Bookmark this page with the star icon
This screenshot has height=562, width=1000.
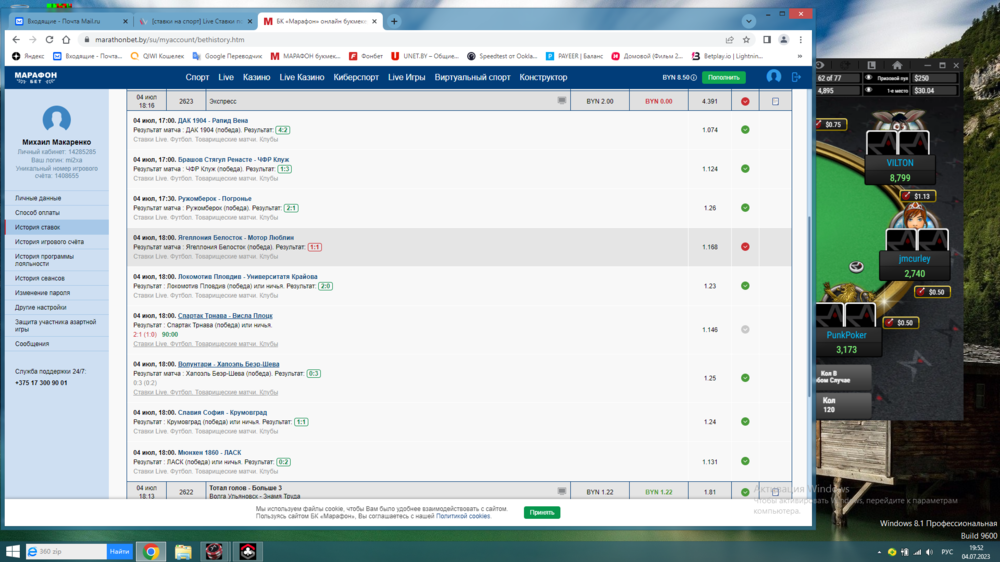pyautogui.click(x=749, y=40)
